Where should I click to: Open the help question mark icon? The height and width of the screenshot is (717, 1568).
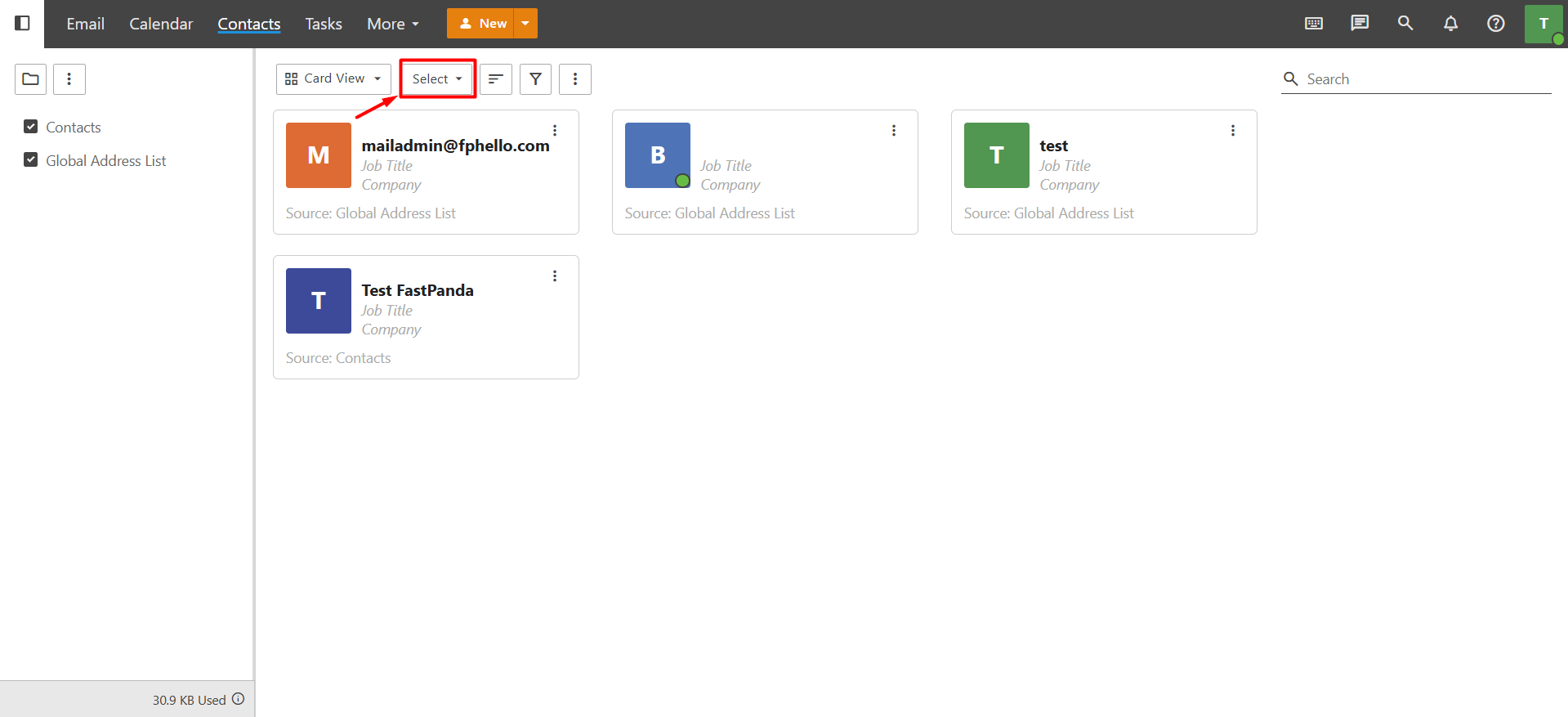(x=1496, y=23)
